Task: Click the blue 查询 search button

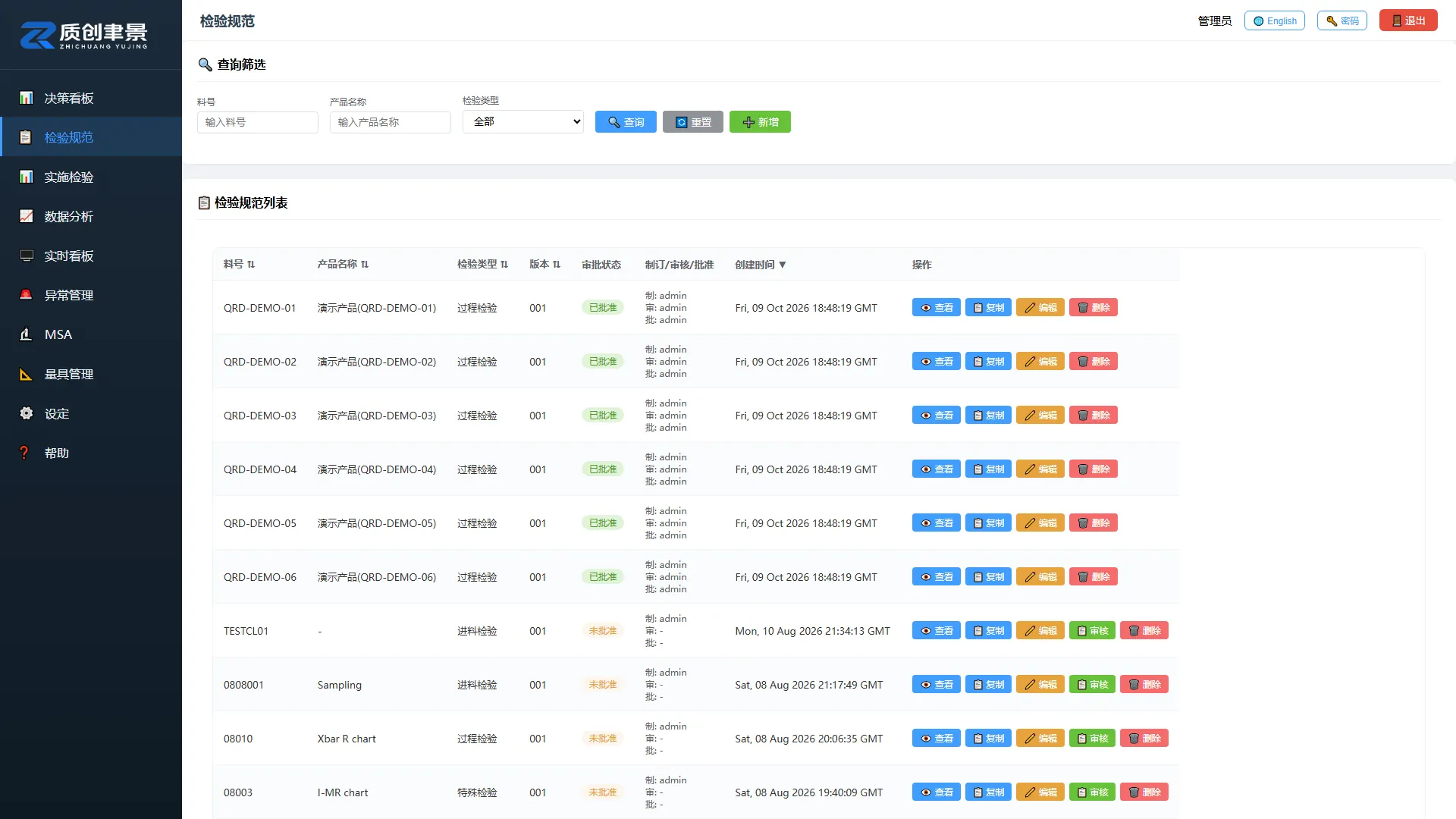Action: (x=626, y=122)
